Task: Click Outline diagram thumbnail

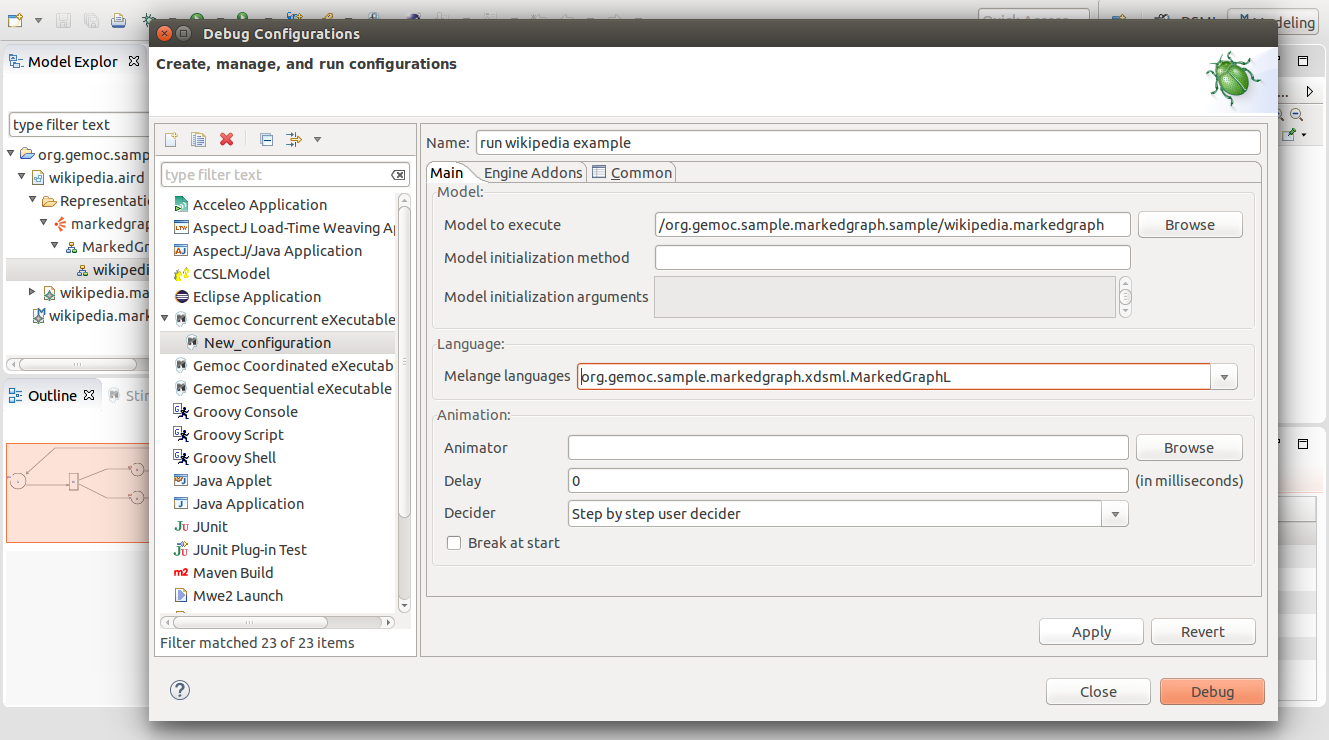Action: [x=77, y=493]
